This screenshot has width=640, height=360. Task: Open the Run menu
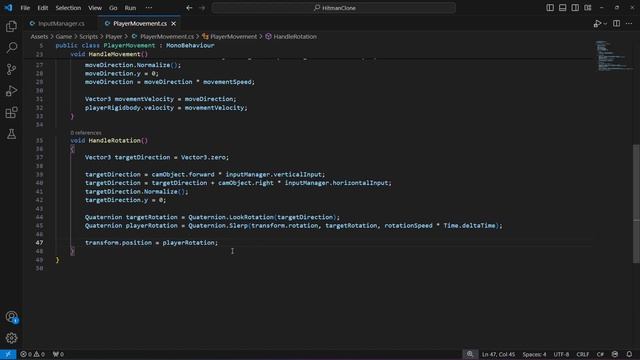click(x=130, y=8)
